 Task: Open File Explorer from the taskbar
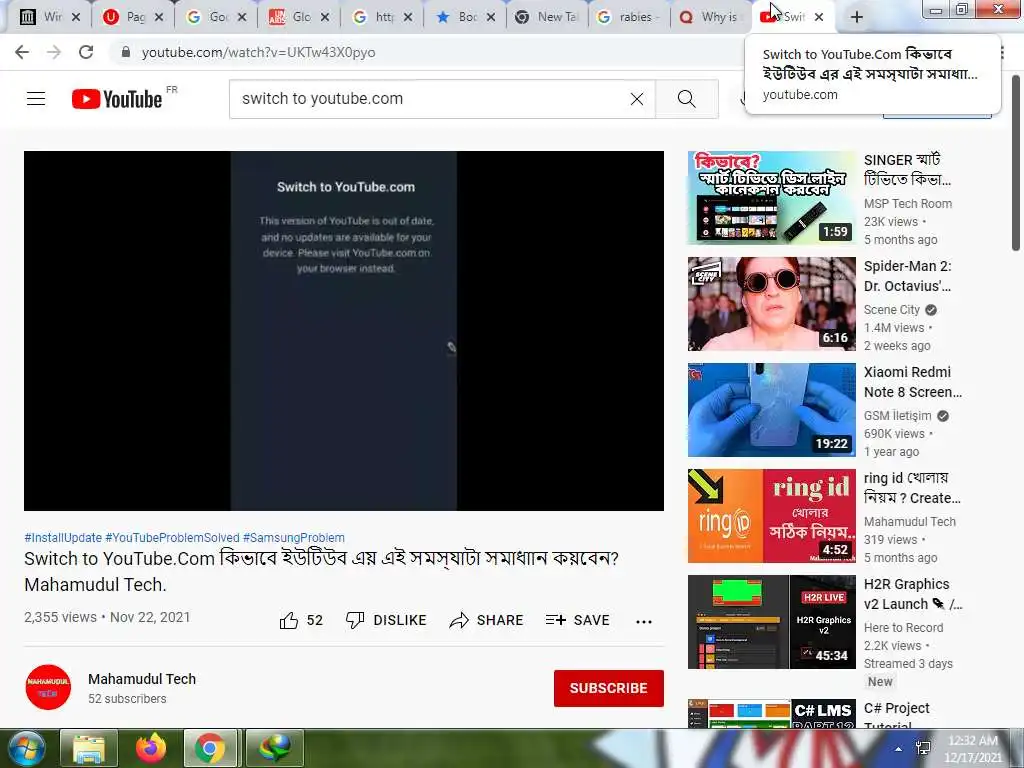pyautogui.click(x=89, y=748)
